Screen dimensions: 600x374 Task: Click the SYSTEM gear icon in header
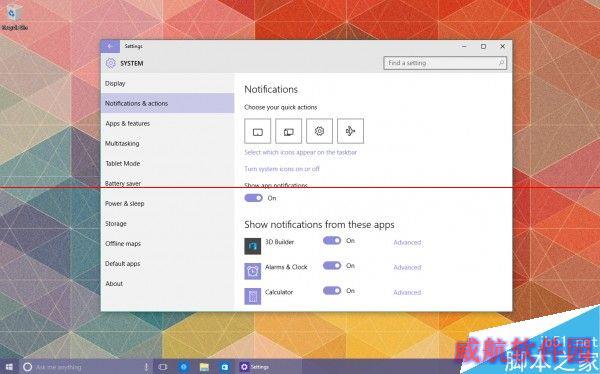tap(111, 63)
